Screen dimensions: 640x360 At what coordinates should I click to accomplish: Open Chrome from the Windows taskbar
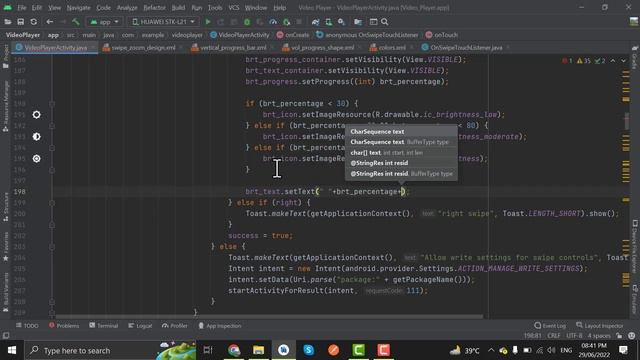[234, 350]
